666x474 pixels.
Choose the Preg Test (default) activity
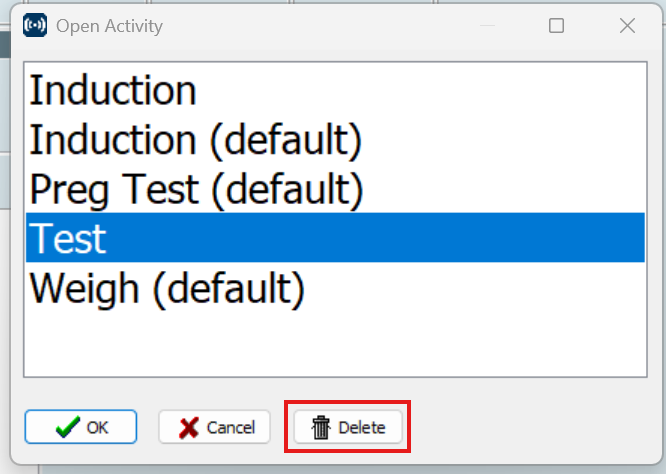335,189
